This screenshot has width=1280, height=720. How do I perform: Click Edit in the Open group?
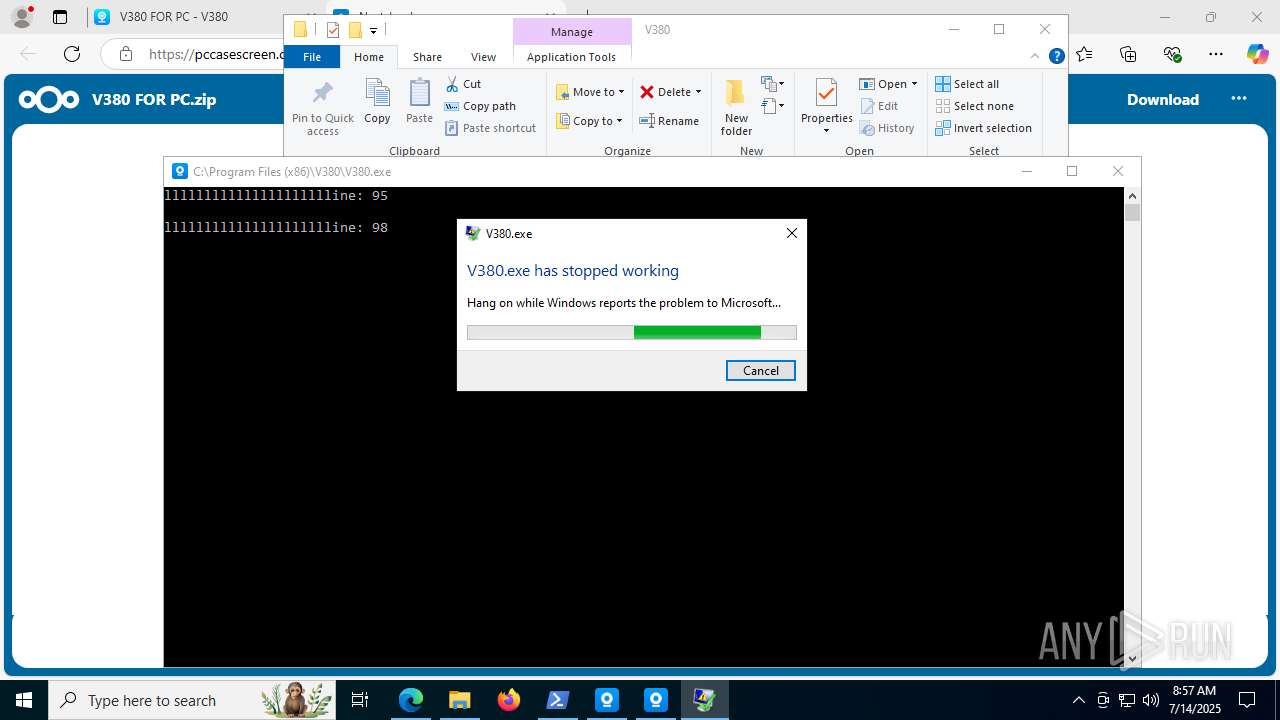(x=879, y=106)
